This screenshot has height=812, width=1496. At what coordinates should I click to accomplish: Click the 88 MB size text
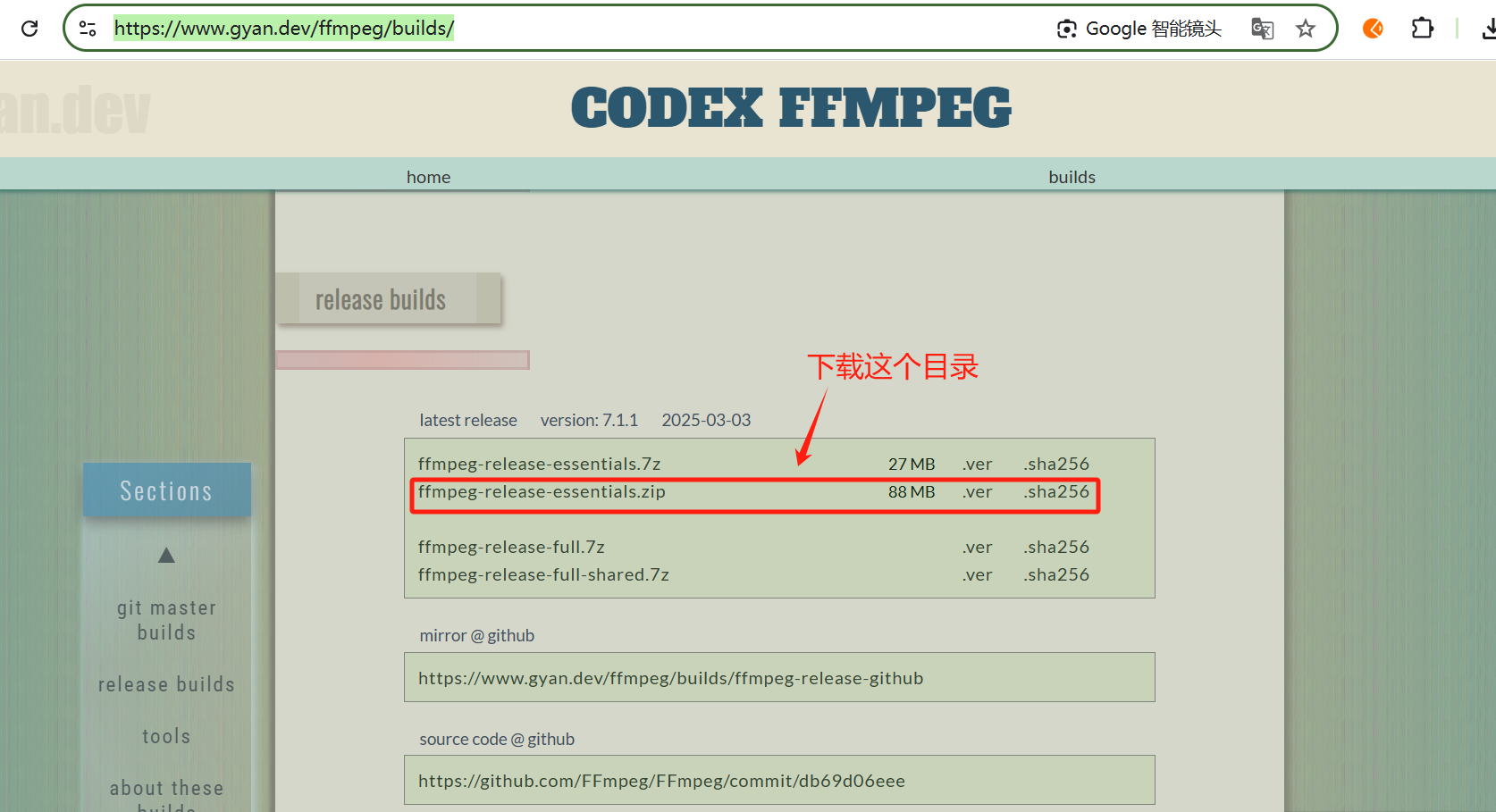[x=912, y=491]
